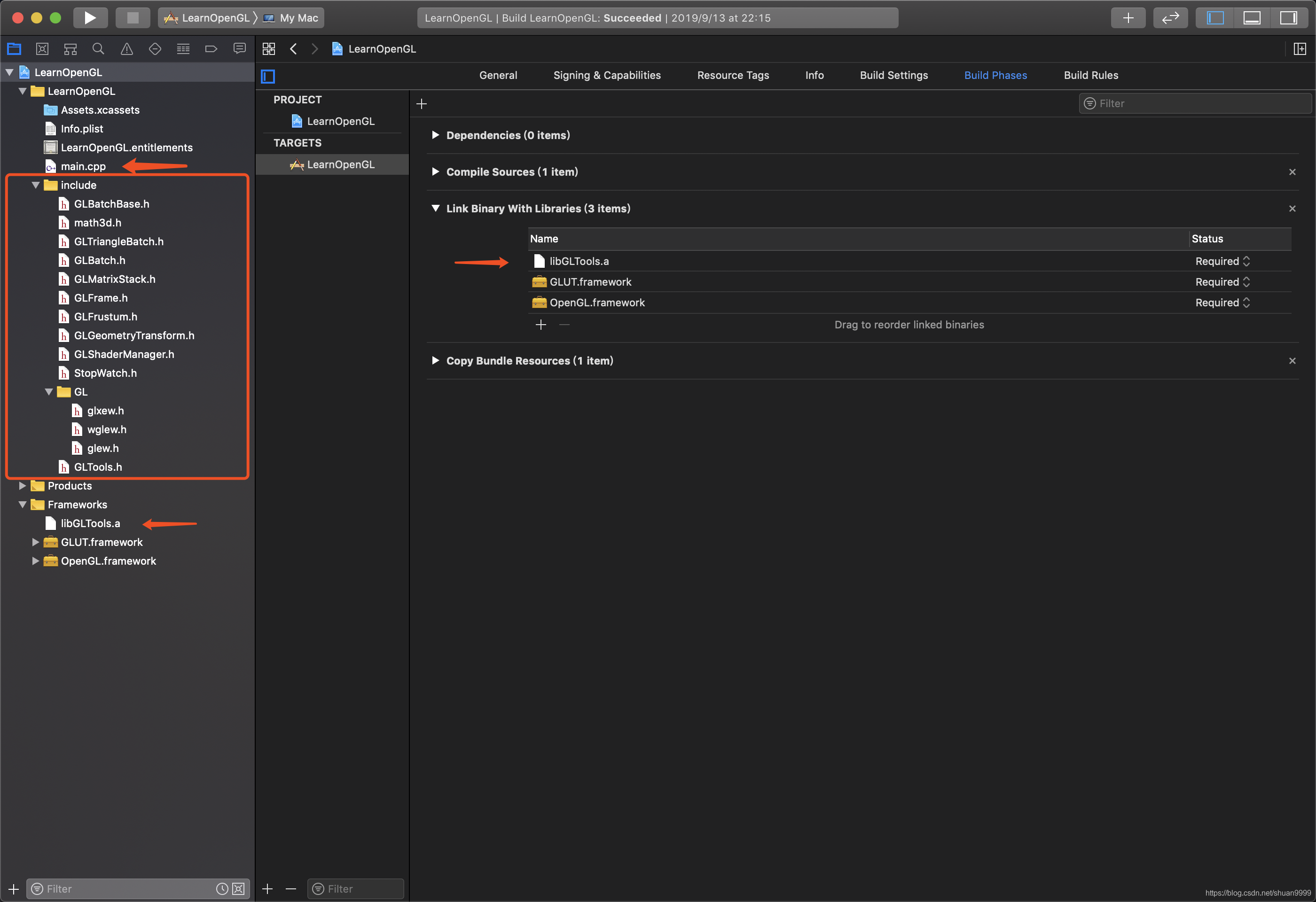Screen dimensions: 1316x902
Task: Show the code review back/forth arrows
Action: tap(1170, 17)
